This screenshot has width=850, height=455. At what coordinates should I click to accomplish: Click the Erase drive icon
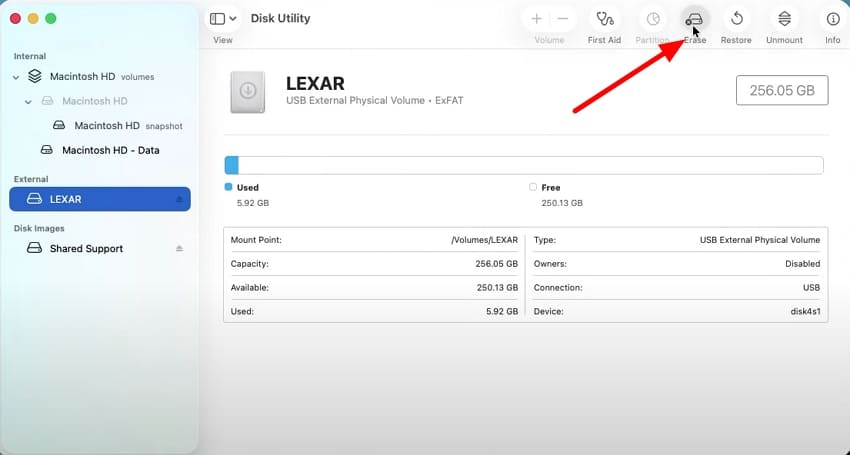[694, 20]
